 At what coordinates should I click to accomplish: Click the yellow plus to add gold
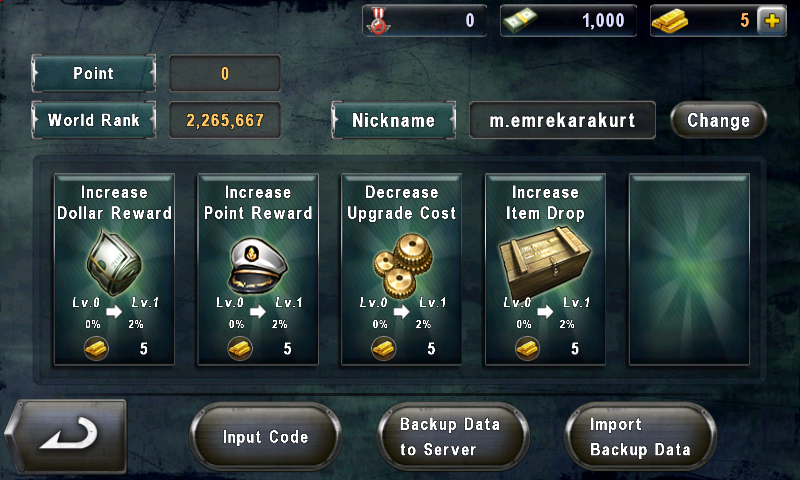[771, 21]
